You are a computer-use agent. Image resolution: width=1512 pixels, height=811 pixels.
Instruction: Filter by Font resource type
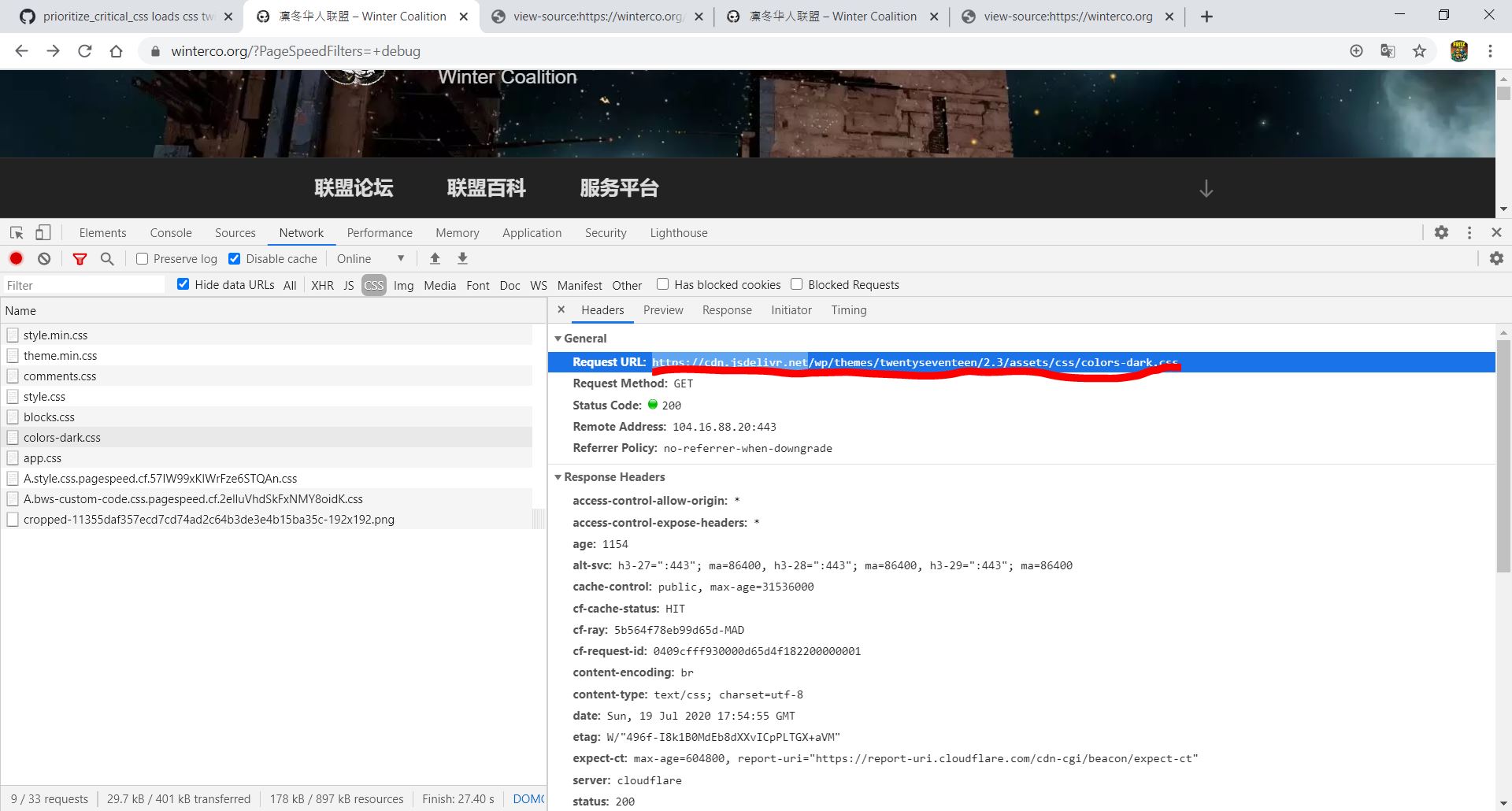pyautogui.click(x=477, y=285)
